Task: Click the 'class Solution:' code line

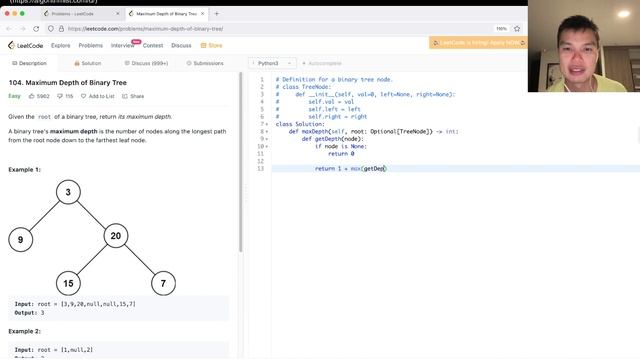Action: click(300, 124)
